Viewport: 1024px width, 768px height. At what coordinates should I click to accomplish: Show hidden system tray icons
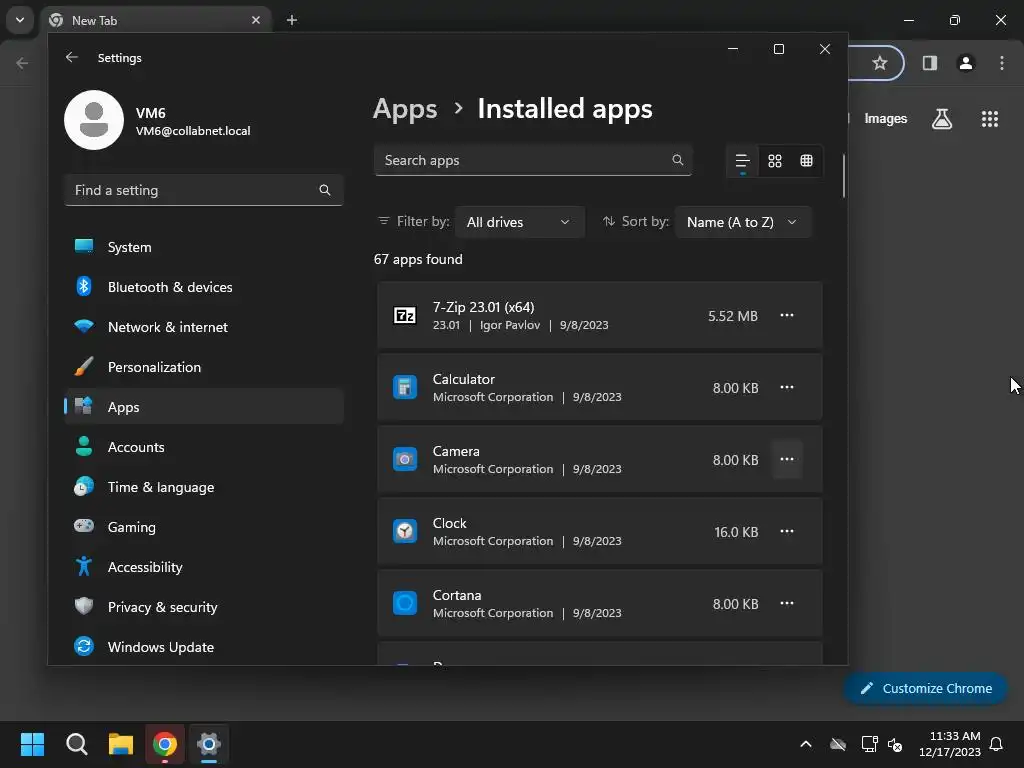pyautogui.click(x=806, y=744)
